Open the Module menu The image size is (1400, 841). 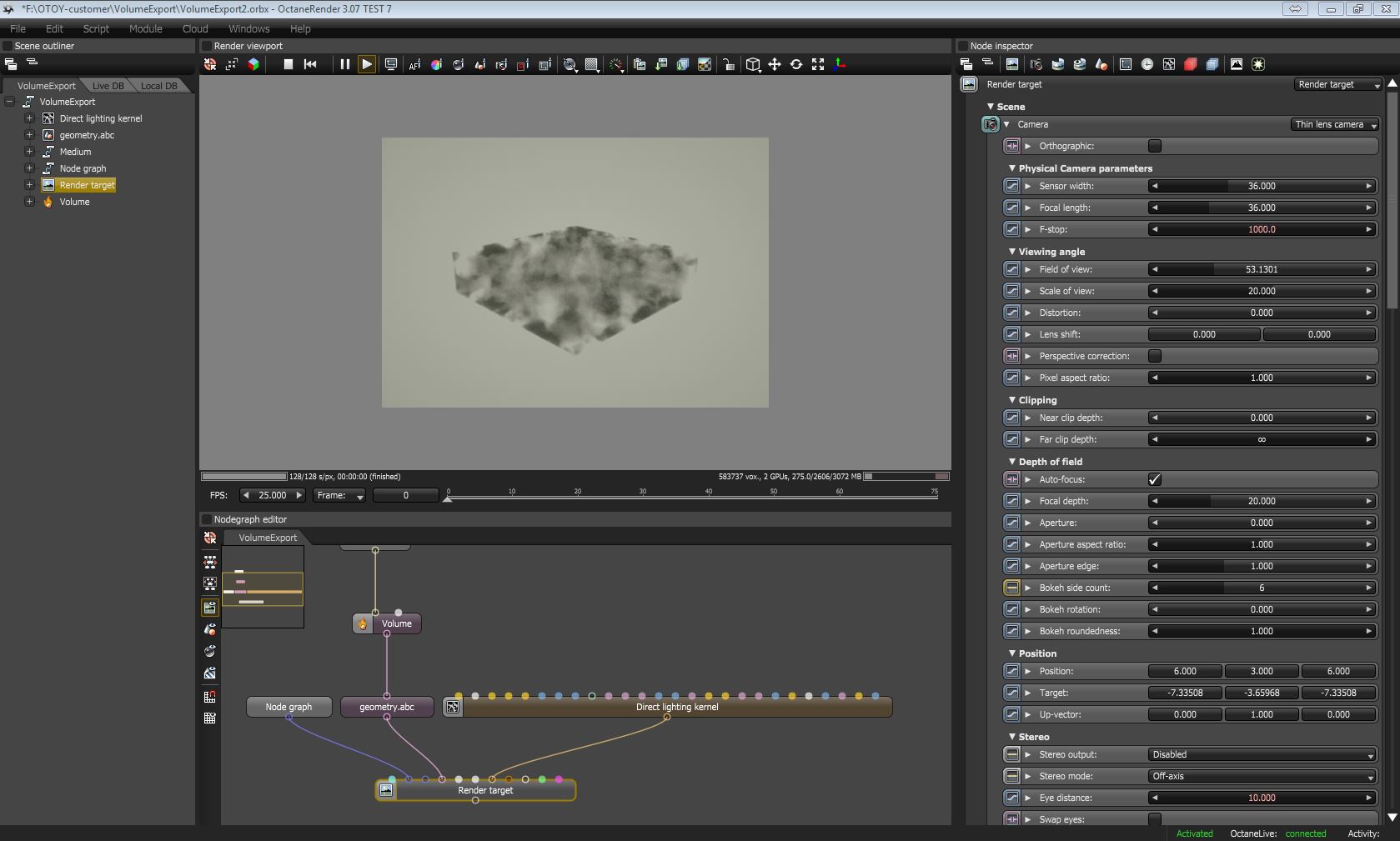pos(145,28)
